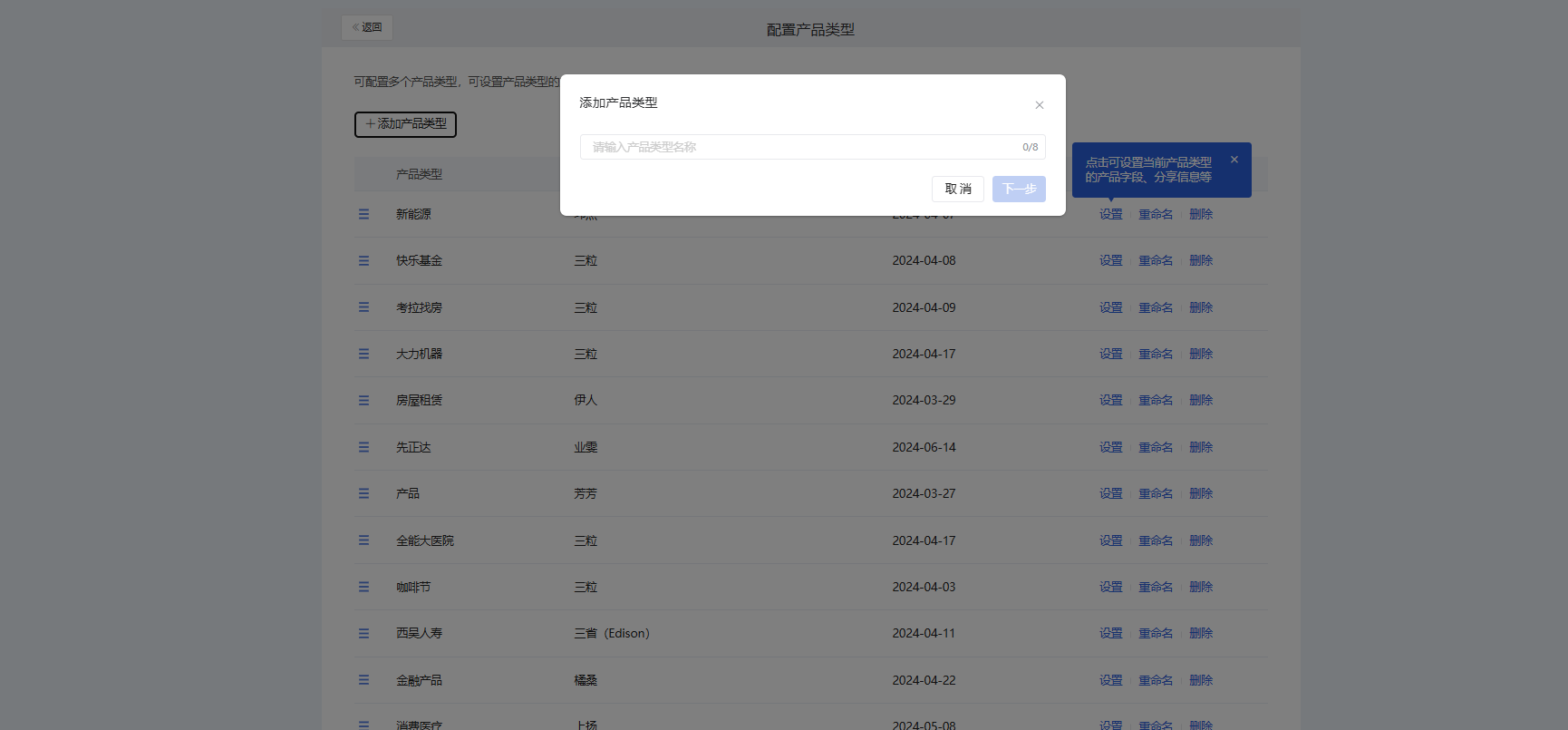Click the 三省 (Edison) creator cell
Image resolution: width=1568 pixels, height=730 pixels.
coord(612,633)
